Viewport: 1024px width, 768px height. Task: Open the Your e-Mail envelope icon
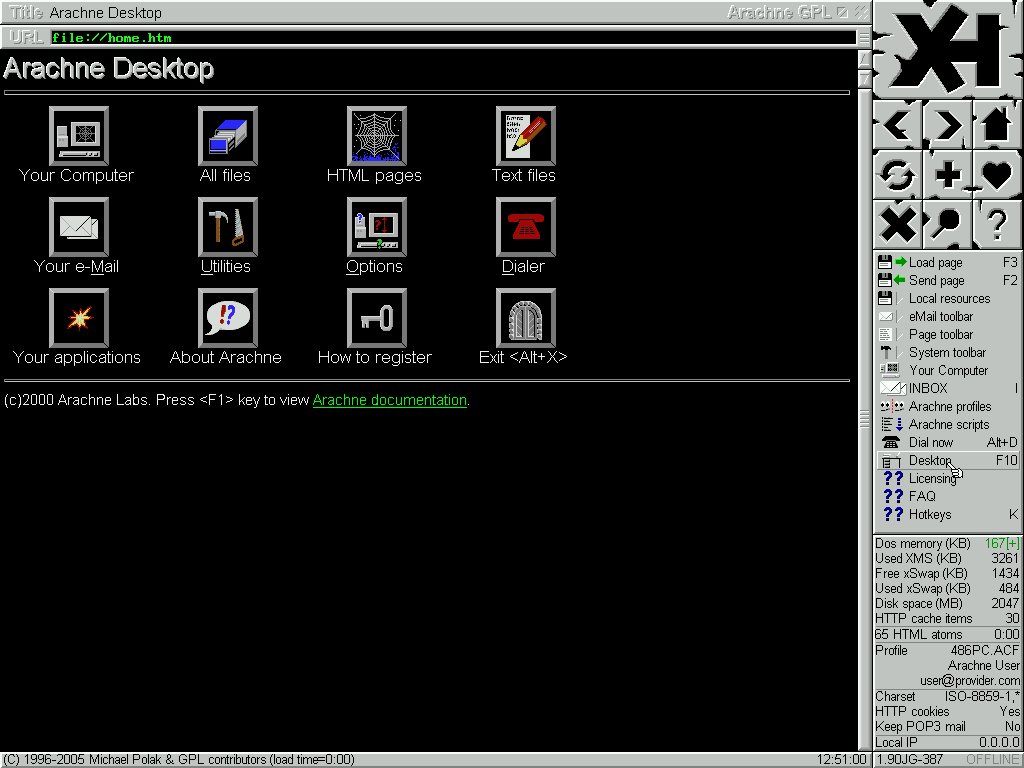click(78, 227)
